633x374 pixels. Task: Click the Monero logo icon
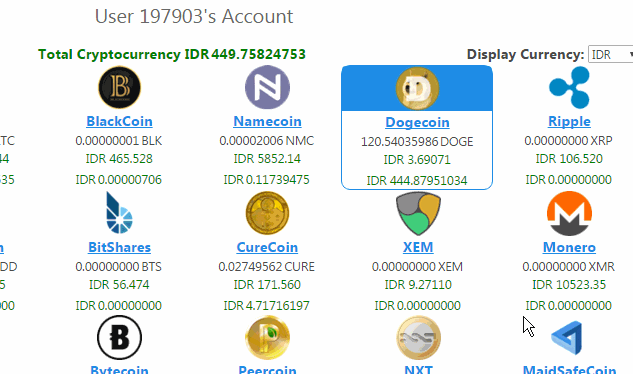(569, 213)
